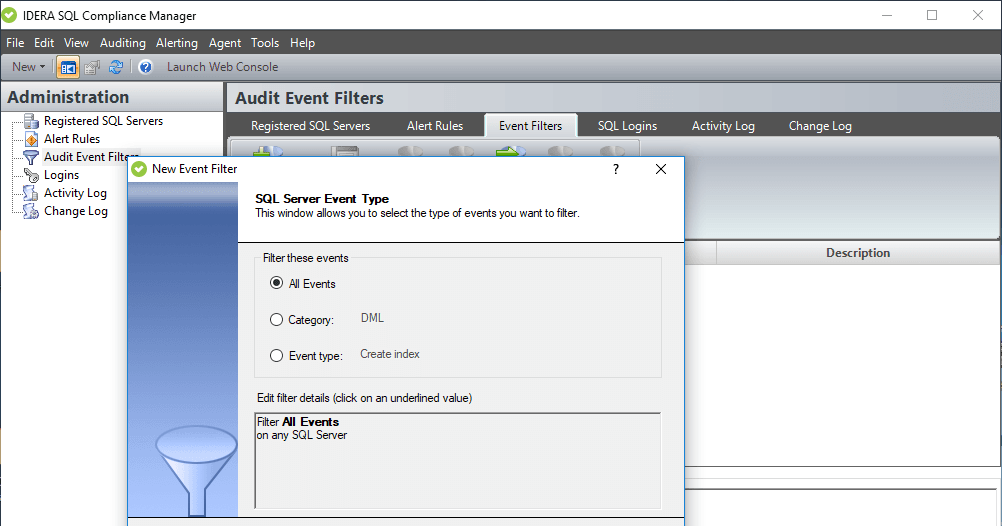Click the DML category value
This screenshot has height=526, width=1002.
point(372,318)
